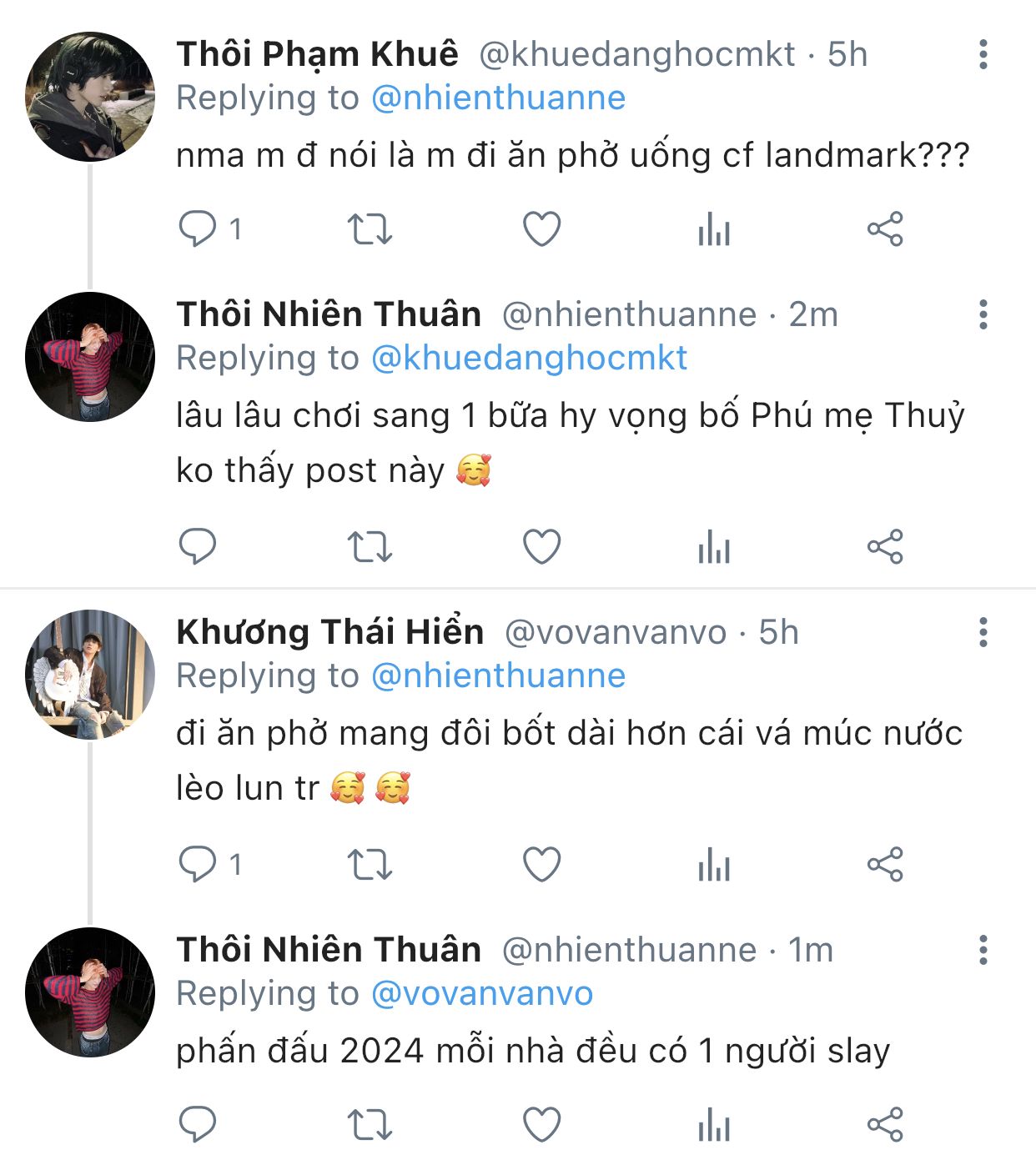
Task: Open the @vovanvanvo mention link
Action: [x=481, y=993]
